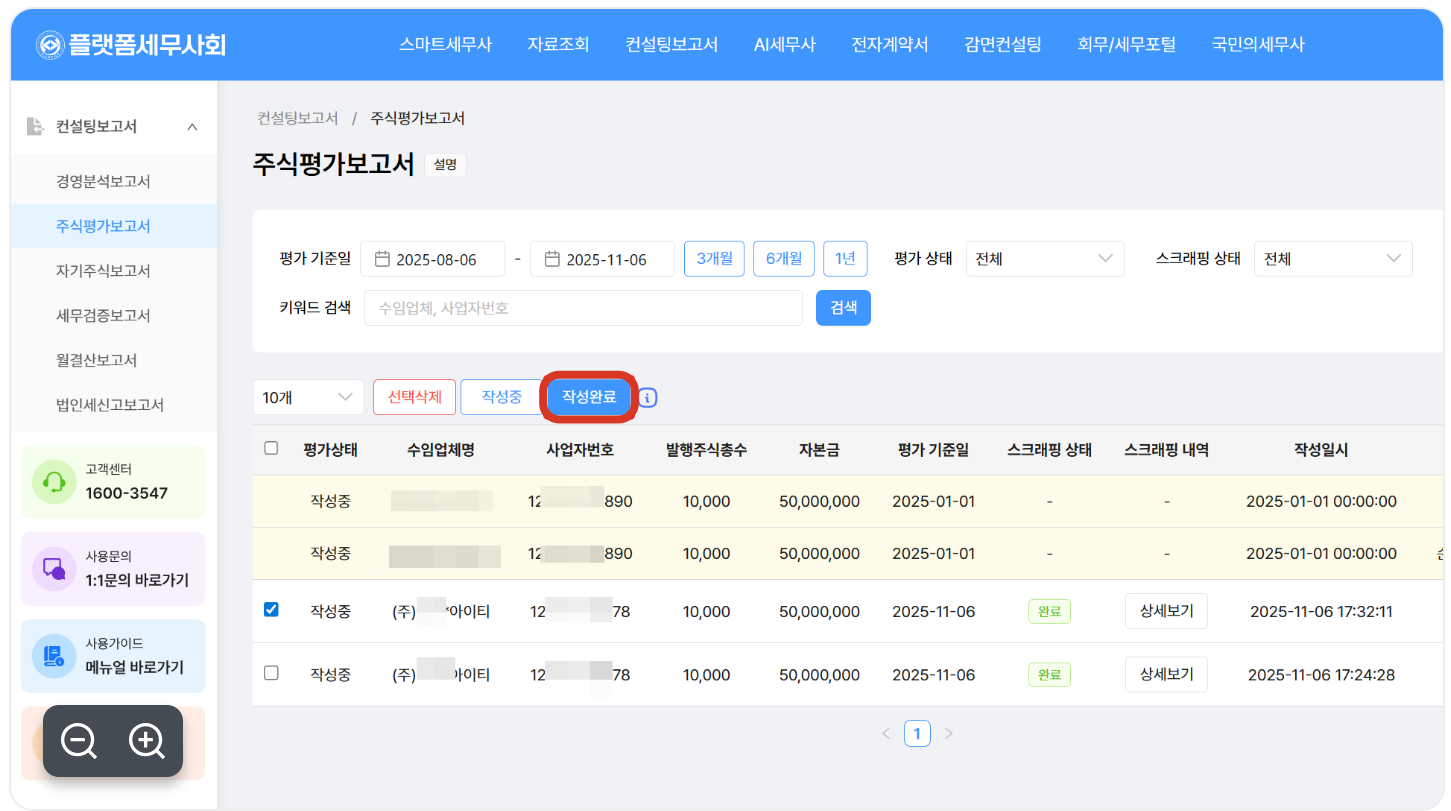Click the 1년 period button
Viewport: 1451px width, 811px height.
(845, 258)
